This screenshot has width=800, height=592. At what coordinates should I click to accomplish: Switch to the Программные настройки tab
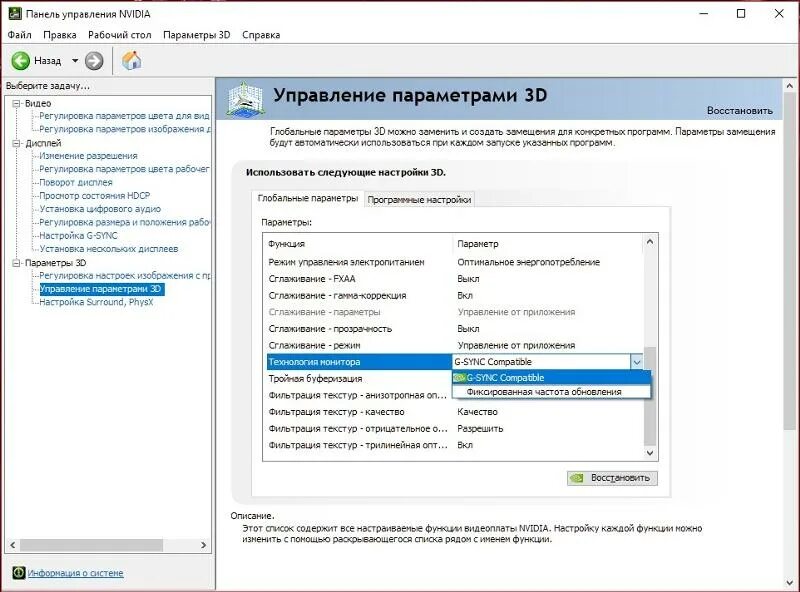pos(419,200)
